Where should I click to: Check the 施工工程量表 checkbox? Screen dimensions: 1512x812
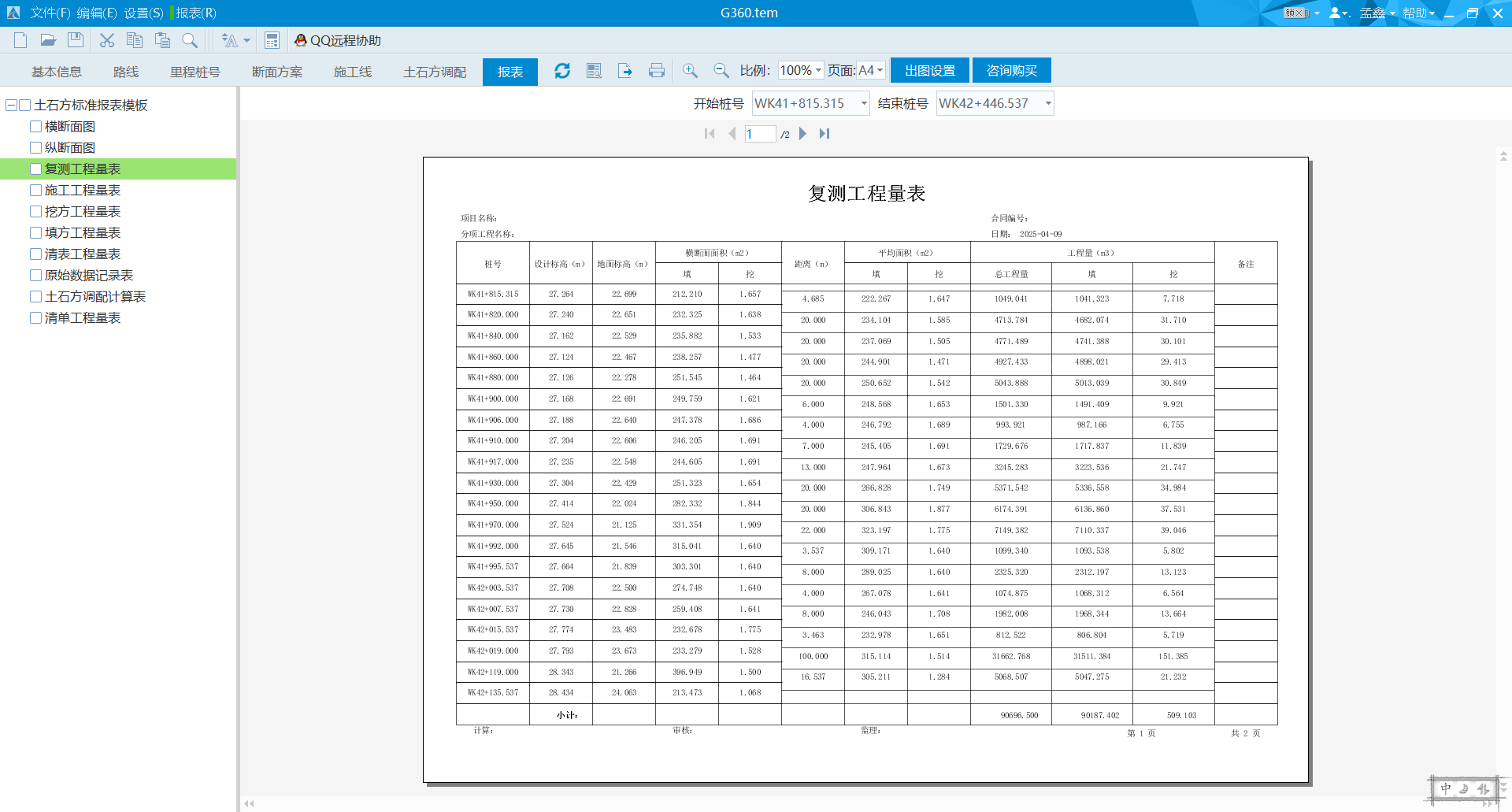(x=35, y=190)
